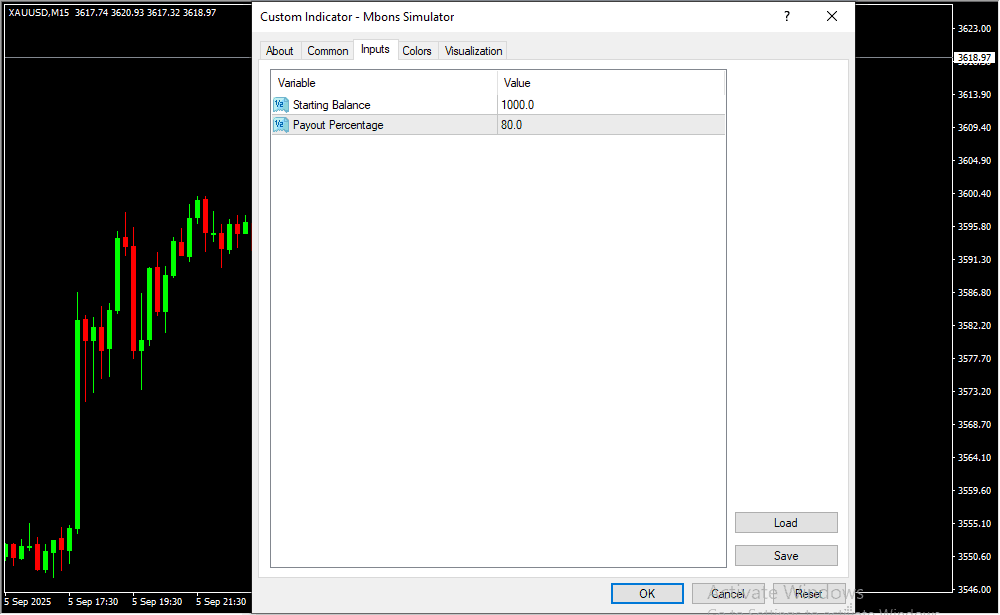Close the Mbons Simulator dialog
The width and height of the screenshot is (1000, 615).
click(831, 17)
